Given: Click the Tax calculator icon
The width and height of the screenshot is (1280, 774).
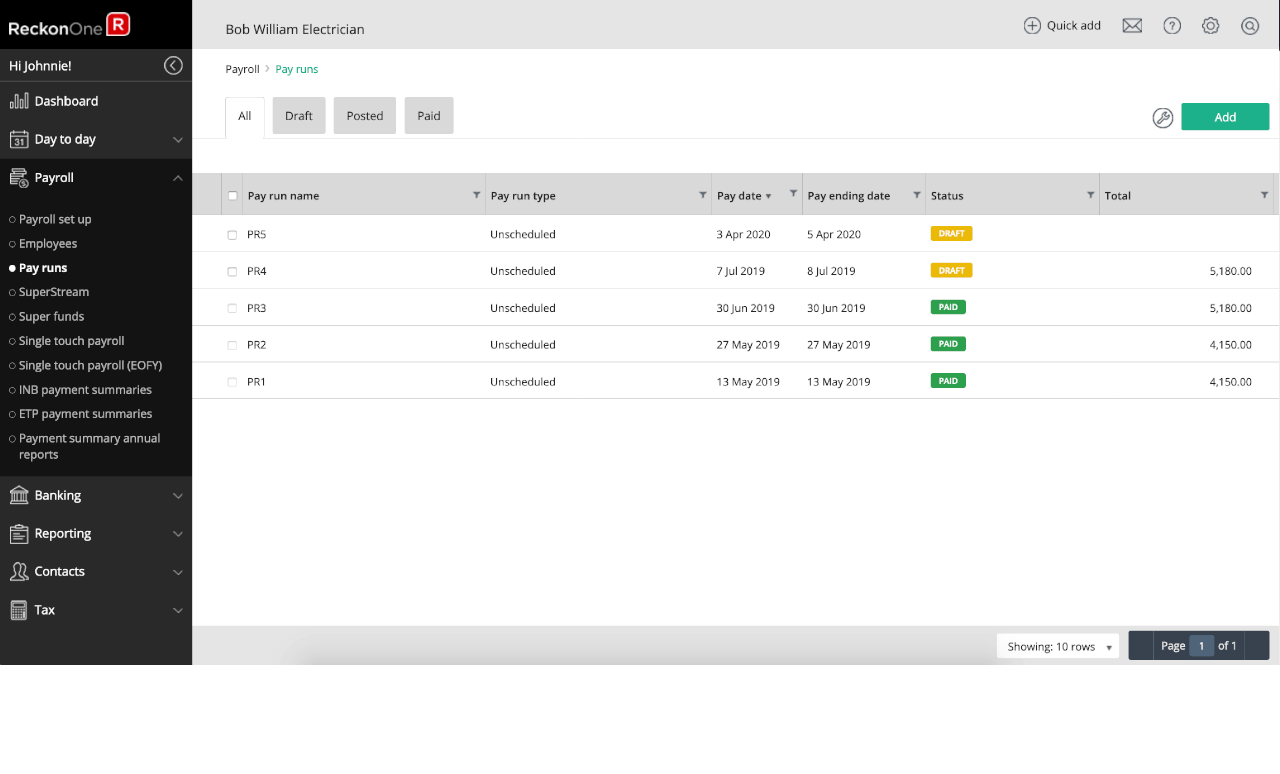Looking at the screenshot, I should [x=18, y=610].
